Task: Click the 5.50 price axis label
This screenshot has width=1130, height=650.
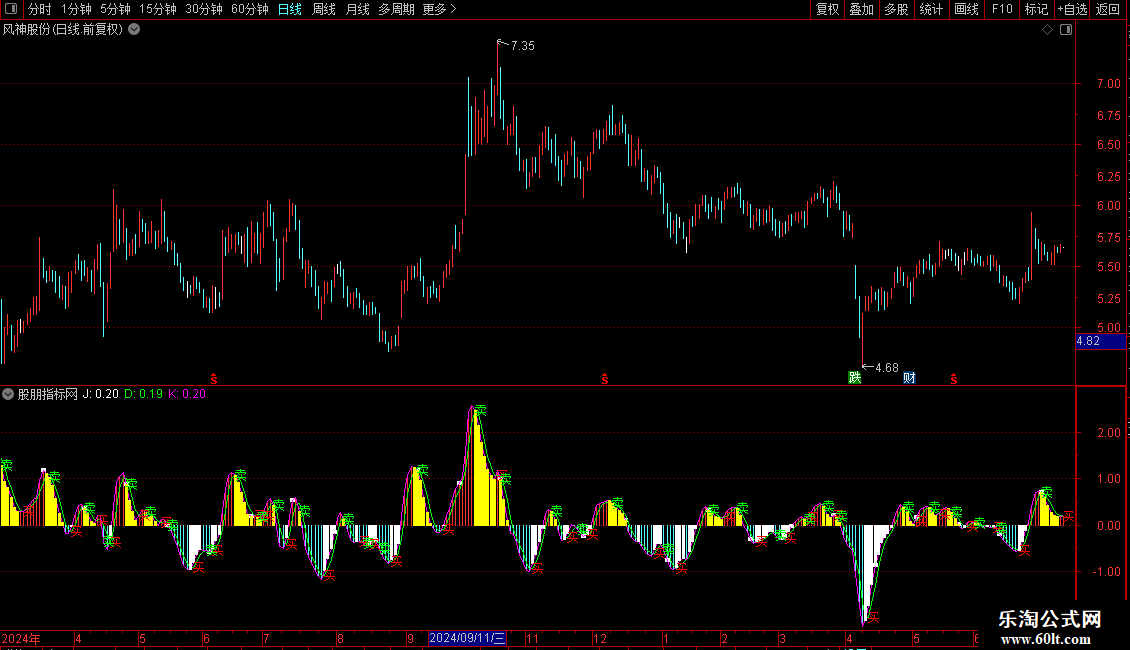Action: tap(1108, 267)
